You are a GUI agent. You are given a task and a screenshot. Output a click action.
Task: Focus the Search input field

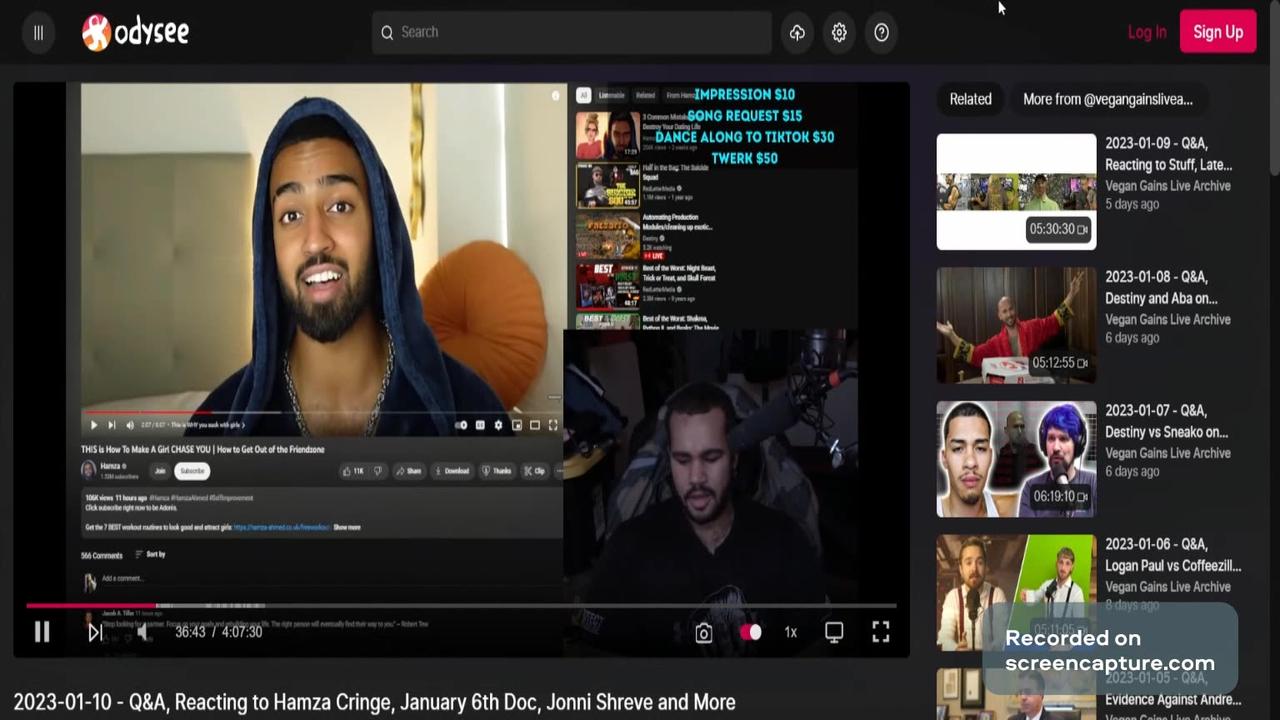tap(572, 32)
